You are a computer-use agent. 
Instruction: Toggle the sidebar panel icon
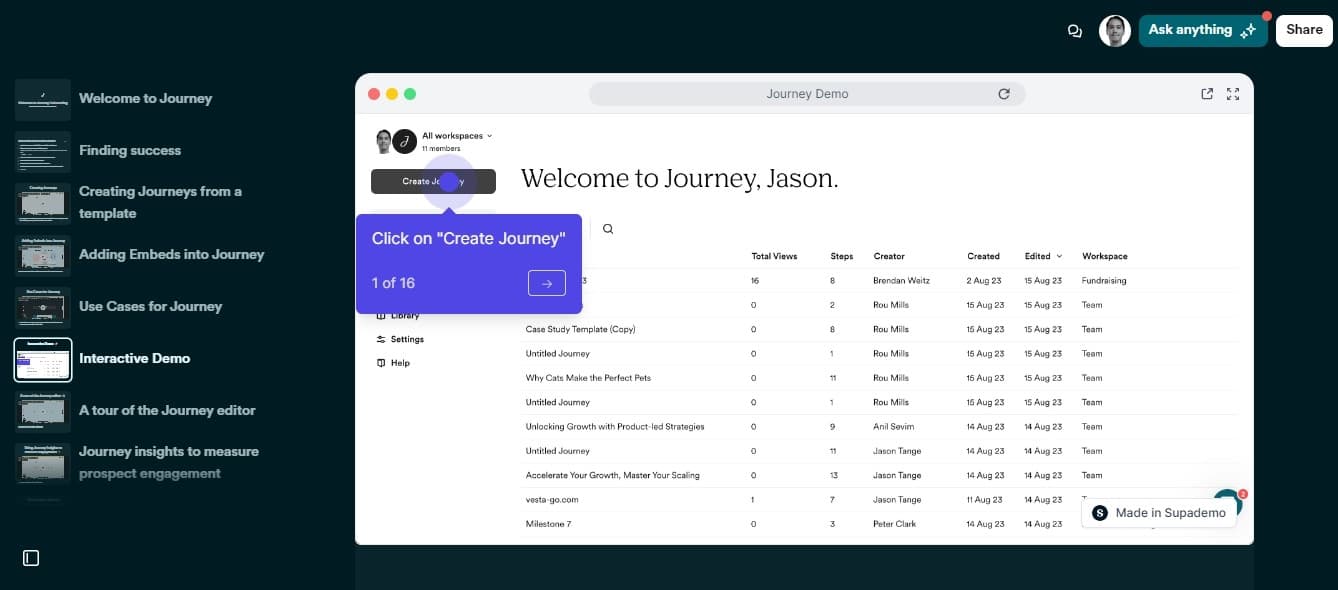click(x=31, y=558)
